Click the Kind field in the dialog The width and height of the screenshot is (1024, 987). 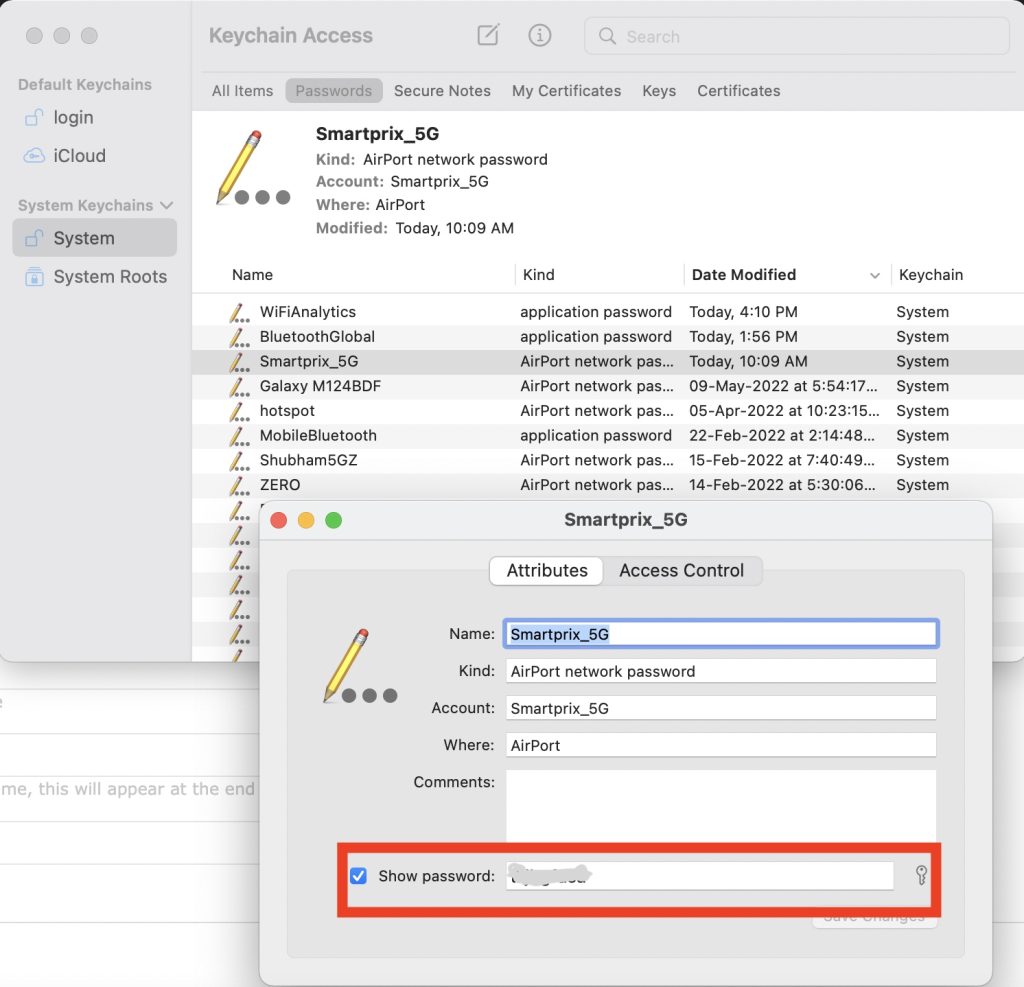tap(721, 671)
